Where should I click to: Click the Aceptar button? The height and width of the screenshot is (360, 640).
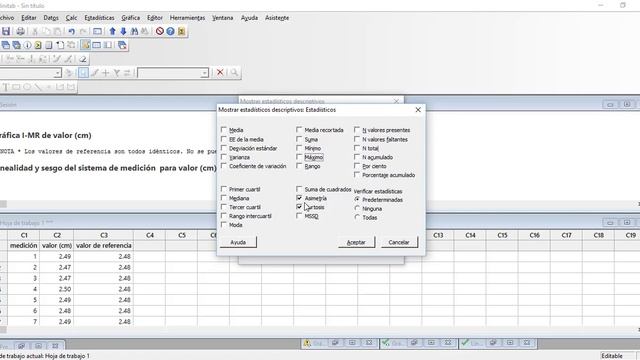click(356, 242)
